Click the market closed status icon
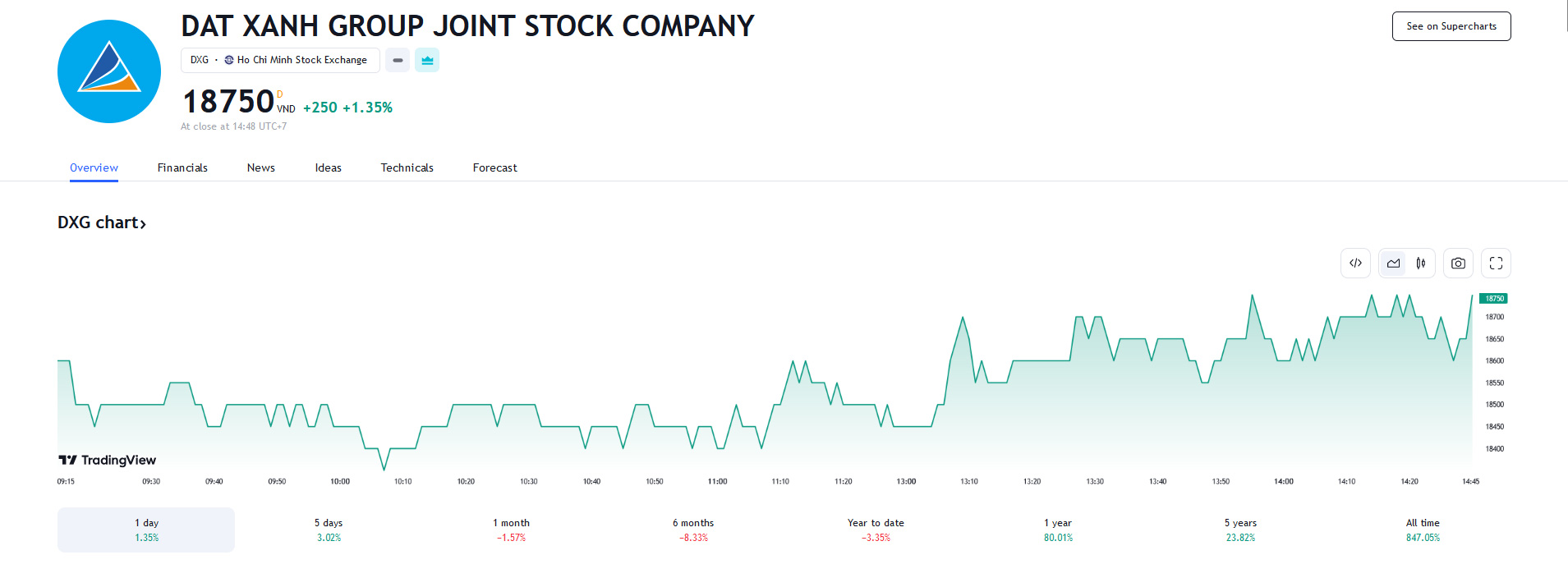This screenshot has width=1568, height=587. click(x=398, y=60)
